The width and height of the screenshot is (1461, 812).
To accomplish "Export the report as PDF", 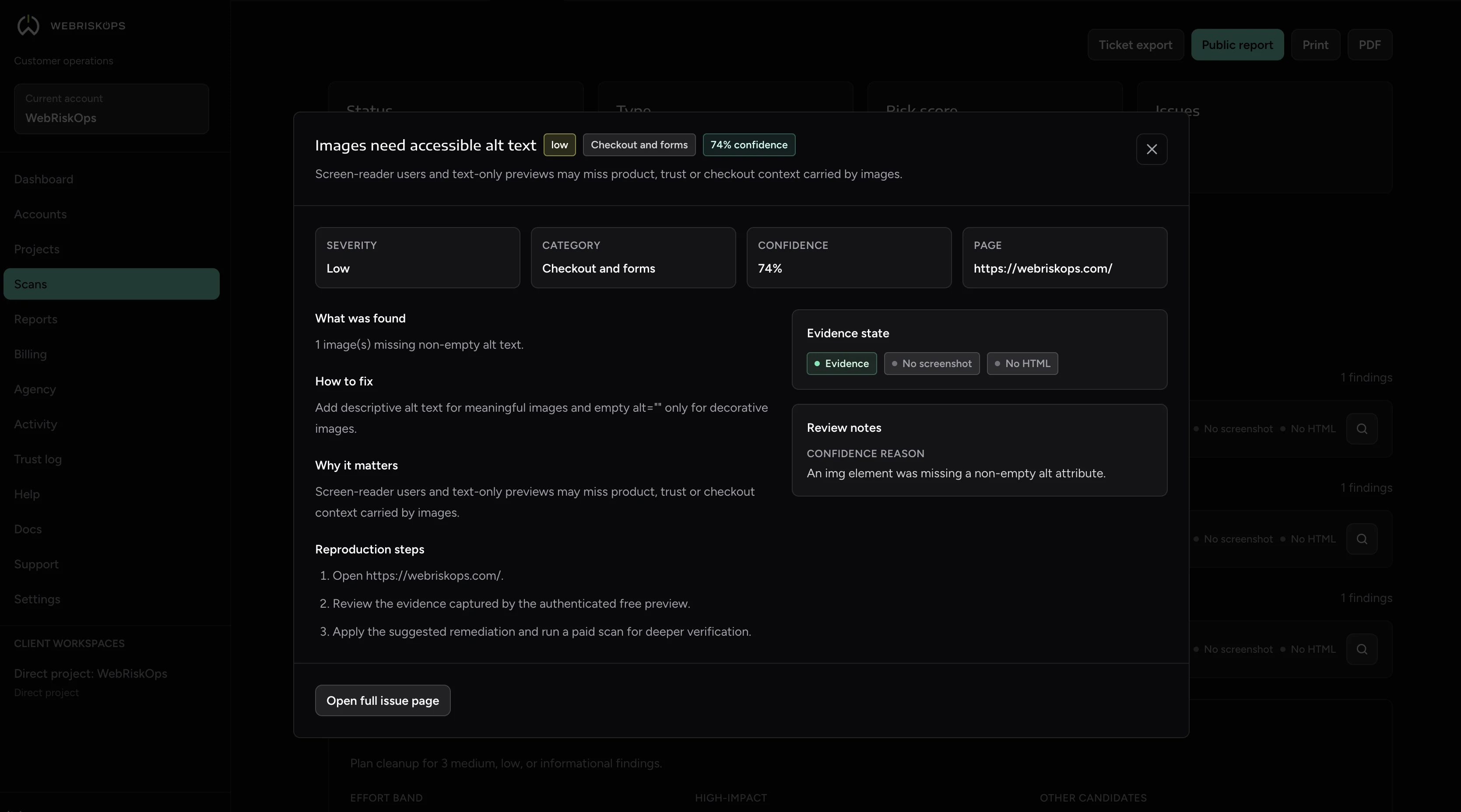I will pyautogui.click(x=1369, y=45).
